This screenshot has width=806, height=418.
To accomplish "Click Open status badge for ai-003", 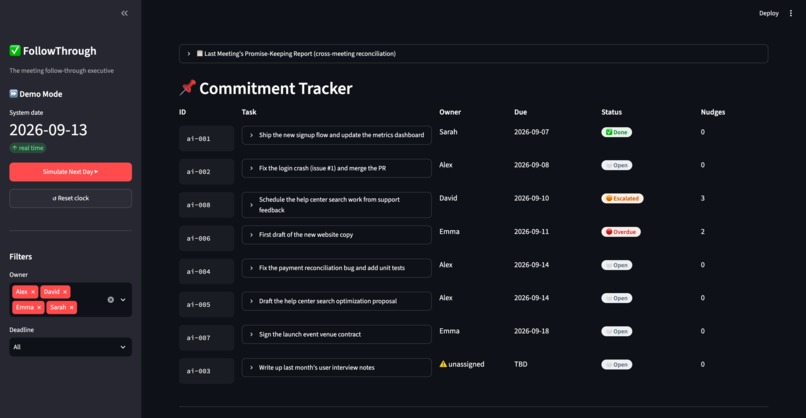I will (616, 365).
